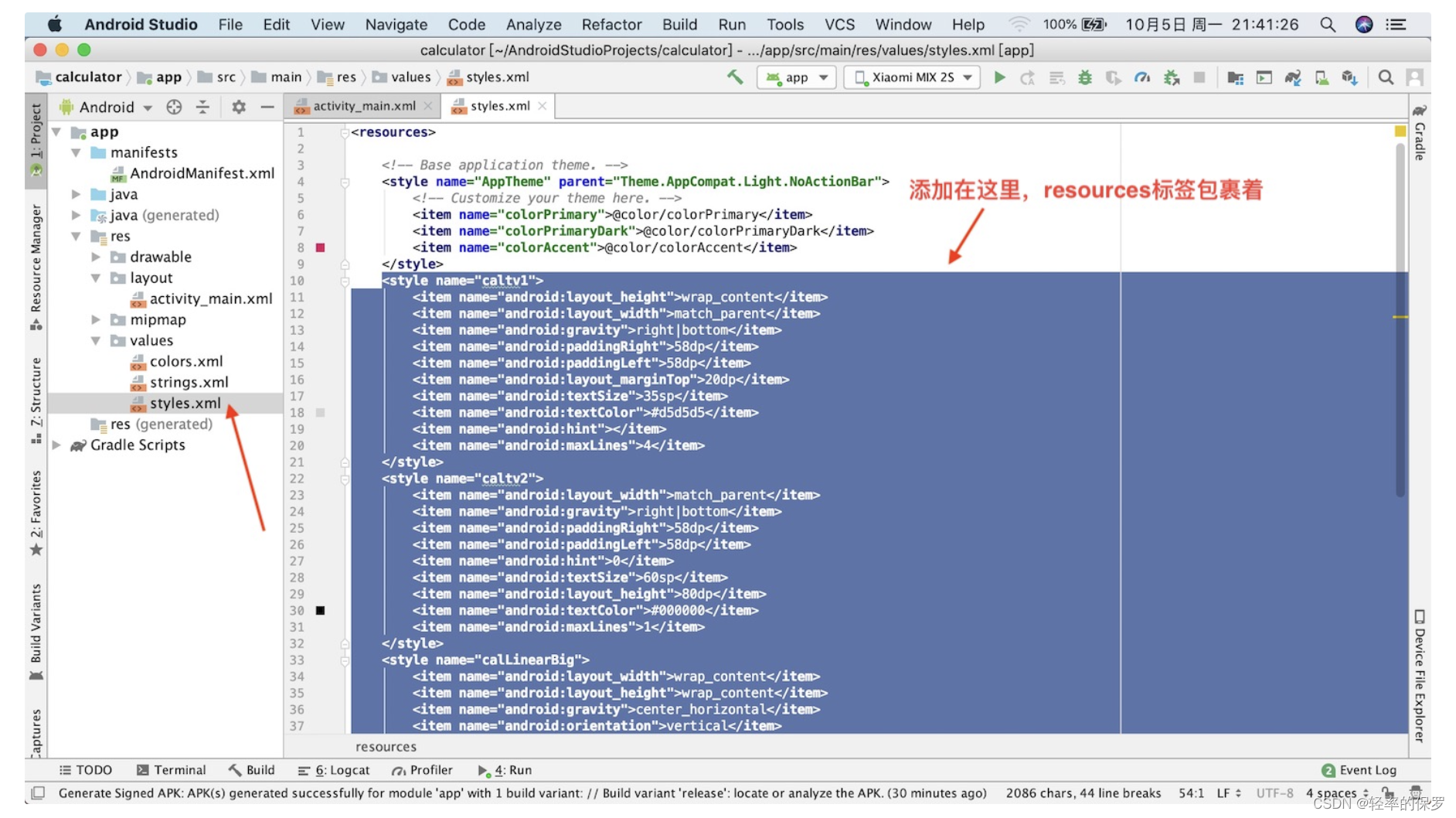This screenshot has height=818, width=1456.
Task: Run the app with green play button
Action: [999, 77]
